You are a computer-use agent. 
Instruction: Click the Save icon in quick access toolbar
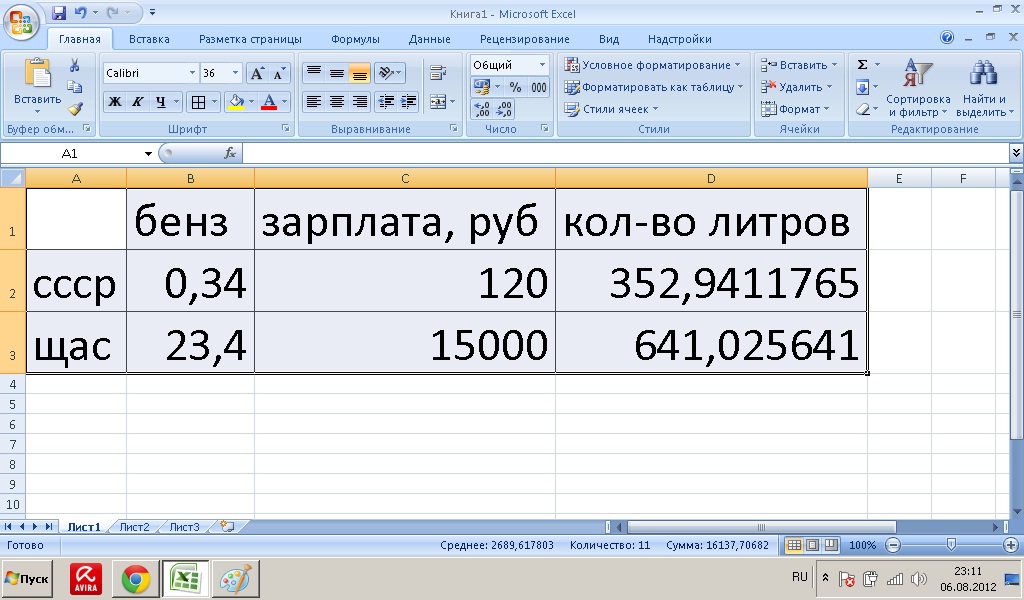[58, 13]
